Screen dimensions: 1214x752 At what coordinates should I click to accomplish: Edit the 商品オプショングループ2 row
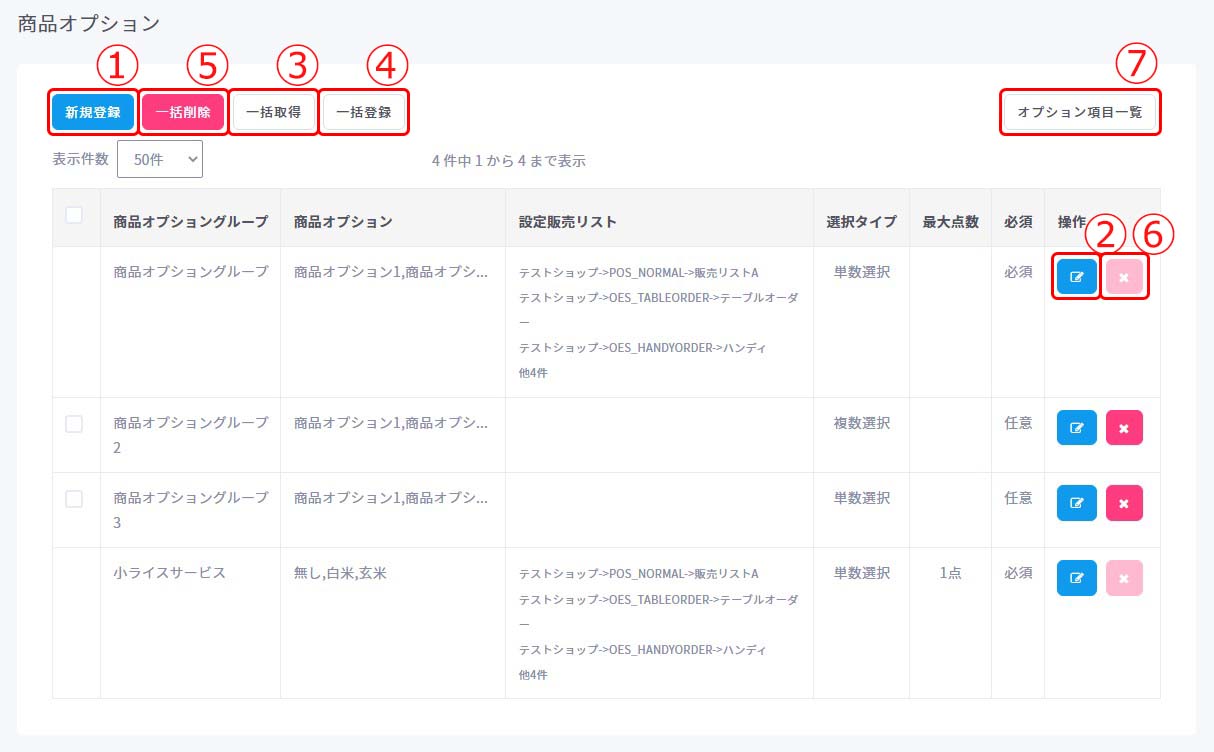pos(1077,427)
